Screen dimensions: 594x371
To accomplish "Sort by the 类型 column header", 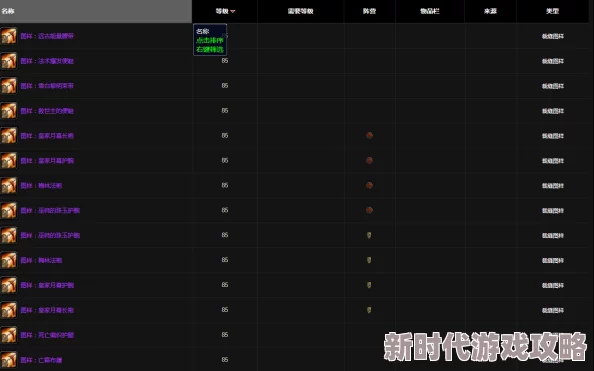I will click(552, 11).
